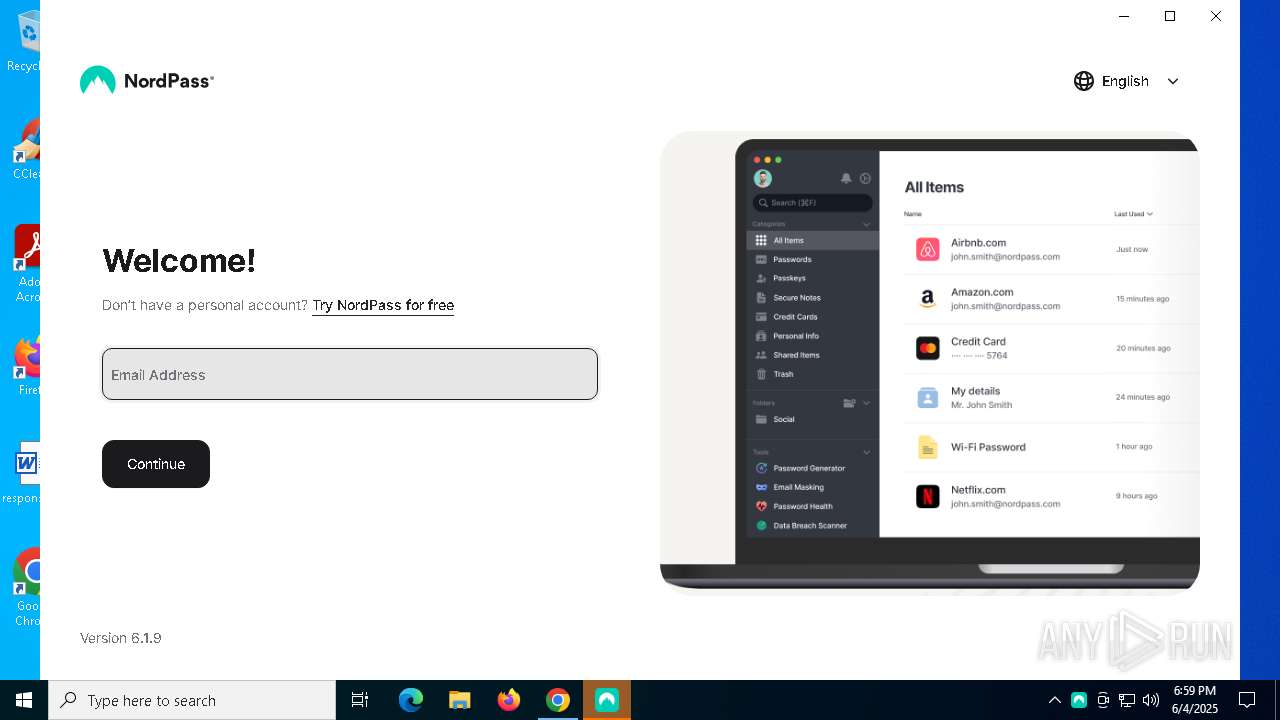Screen dimensions: 1280x720
Task: Select the Recycle Bin desktop icon
Action: [24, 42]
